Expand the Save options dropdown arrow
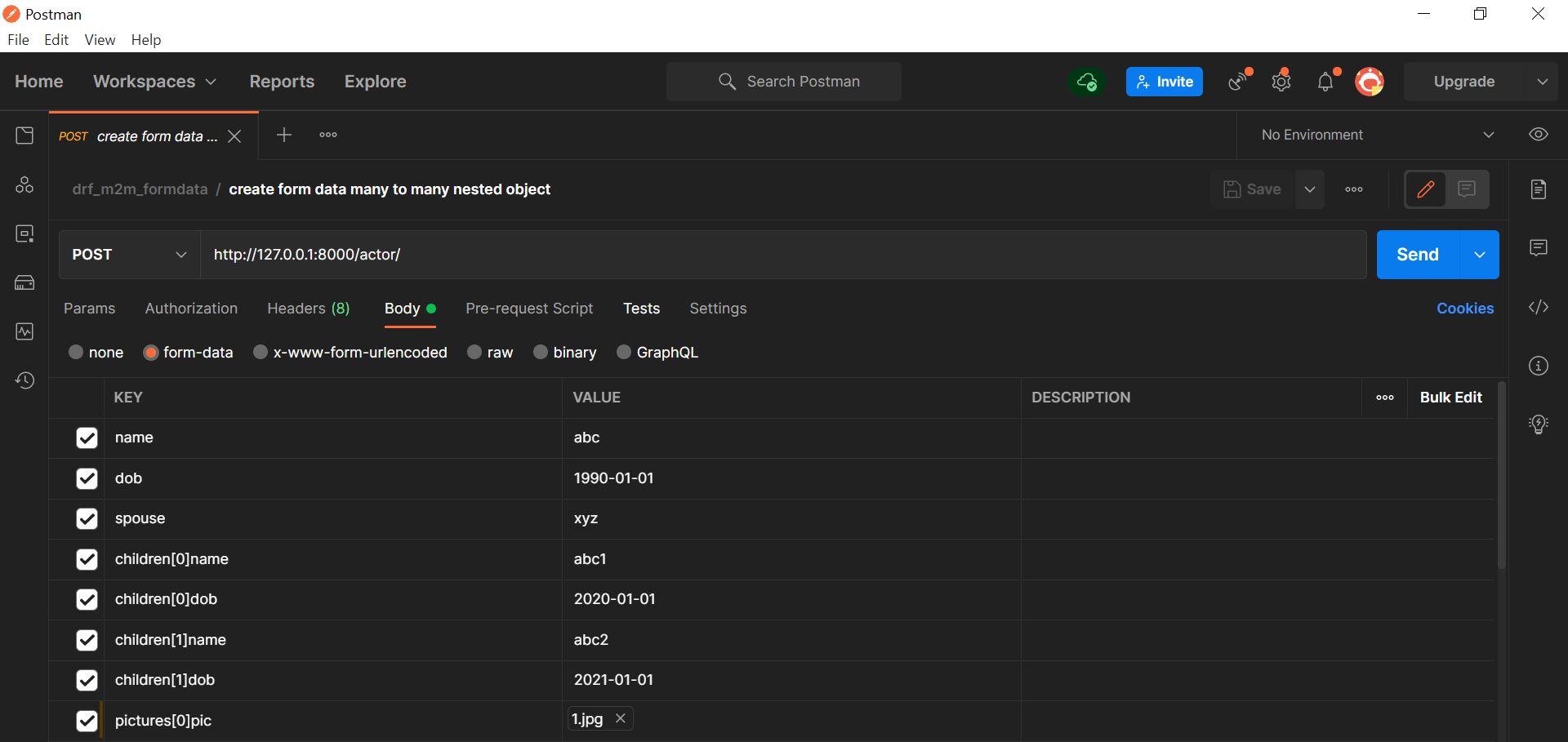Screen dimensions: 1568x742 1310,189
